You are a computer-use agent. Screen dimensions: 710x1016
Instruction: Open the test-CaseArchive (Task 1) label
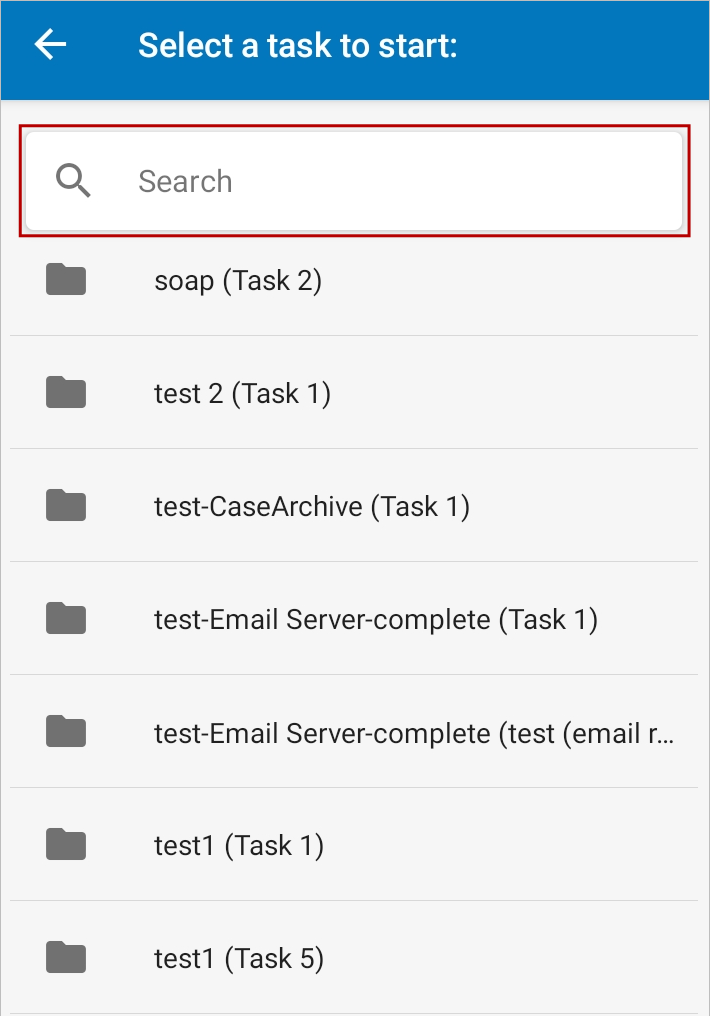pos(312,507)
